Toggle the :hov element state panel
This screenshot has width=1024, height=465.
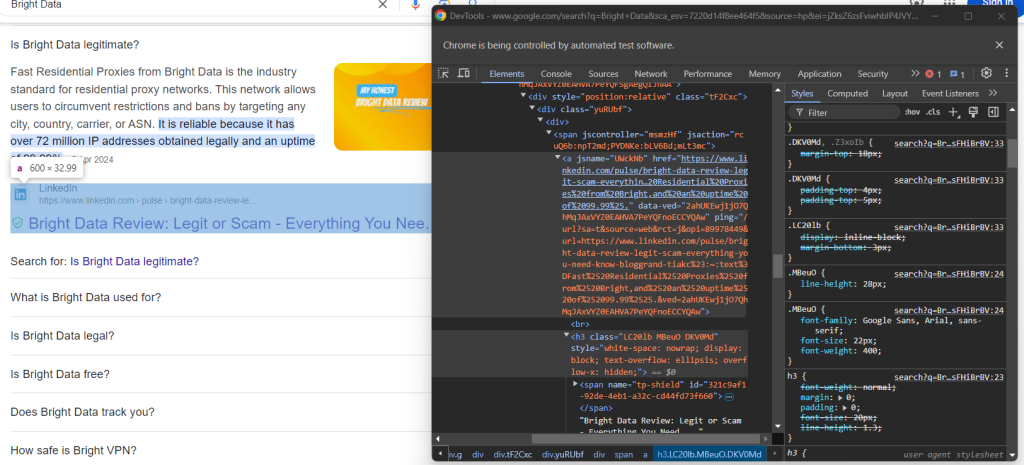(911, 112)
